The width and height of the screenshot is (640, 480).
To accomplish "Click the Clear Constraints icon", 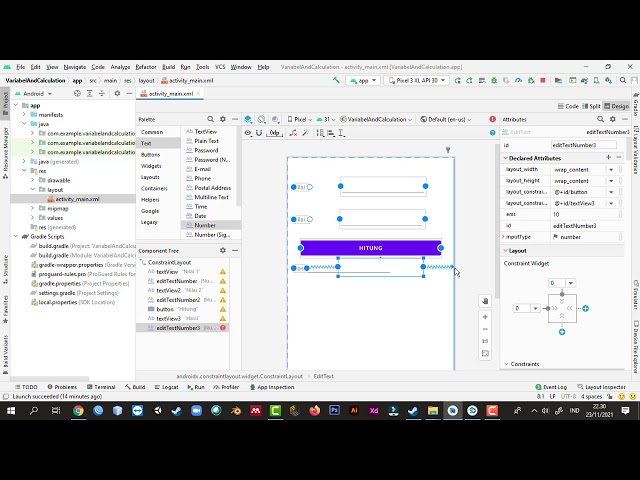I will (293, 133).
